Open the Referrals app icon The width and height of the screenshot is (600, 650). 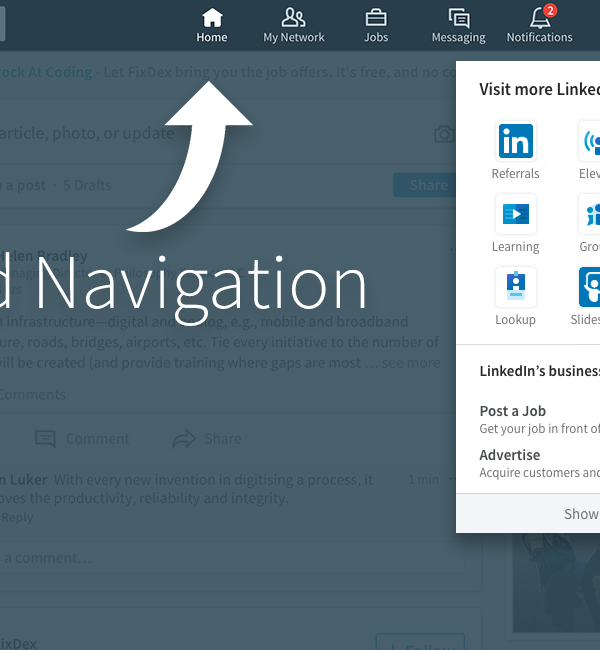(515, 141)
